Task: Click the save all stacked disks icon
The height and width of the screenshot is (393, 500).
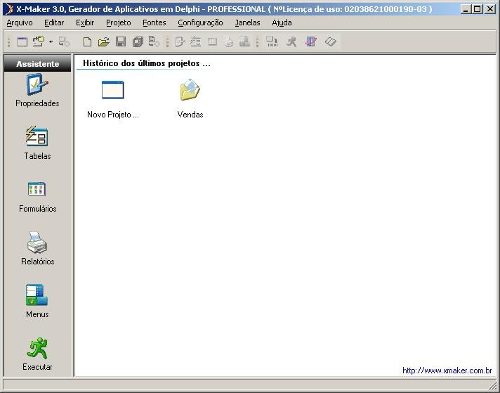Action: pos(138,42)
